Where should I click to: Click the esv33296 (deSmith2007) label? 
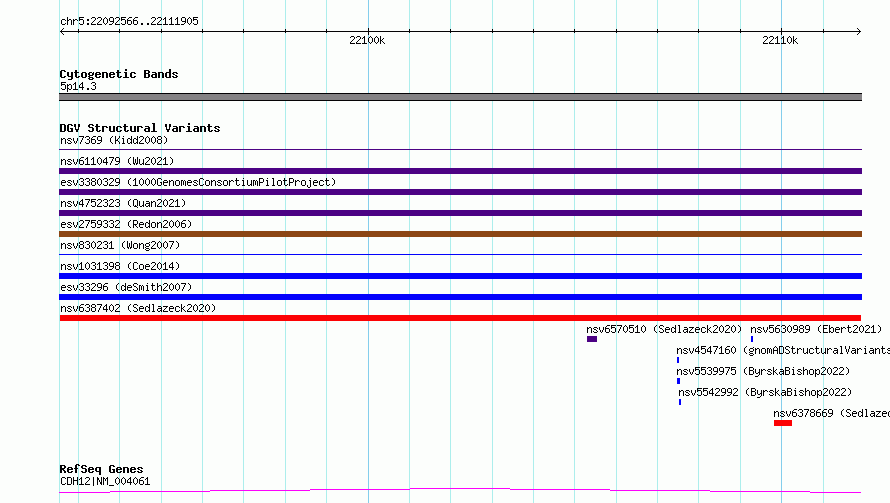pos(126,287)
